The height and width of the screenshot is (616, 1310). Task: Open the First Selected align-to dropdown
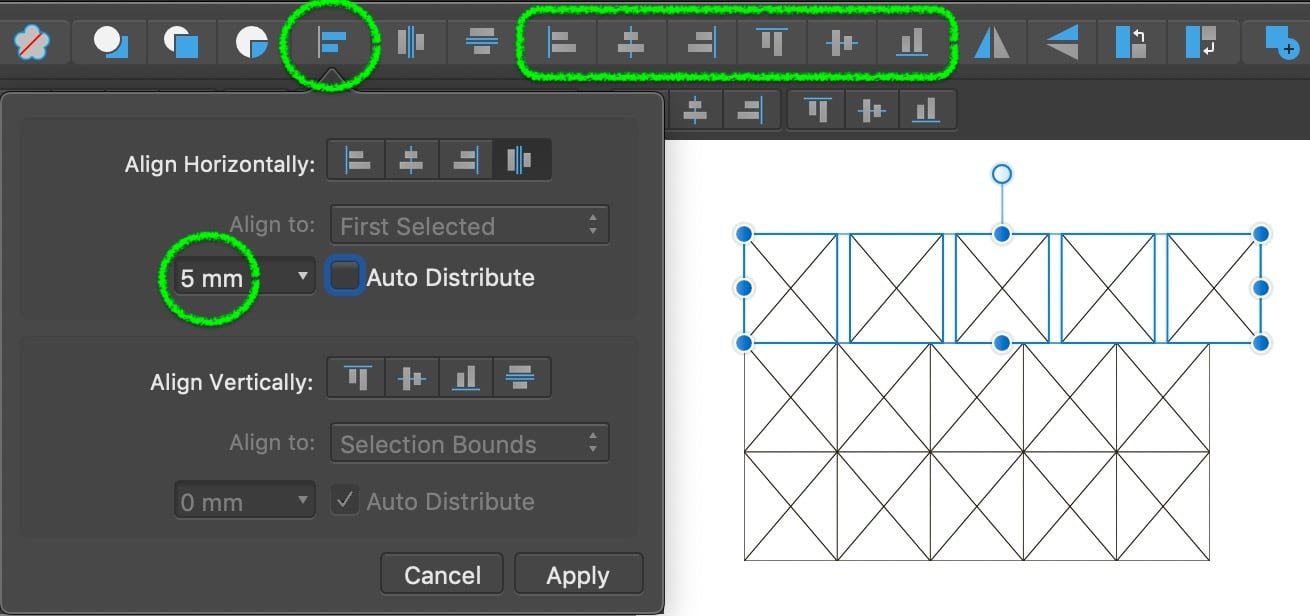tap(470, 224)
